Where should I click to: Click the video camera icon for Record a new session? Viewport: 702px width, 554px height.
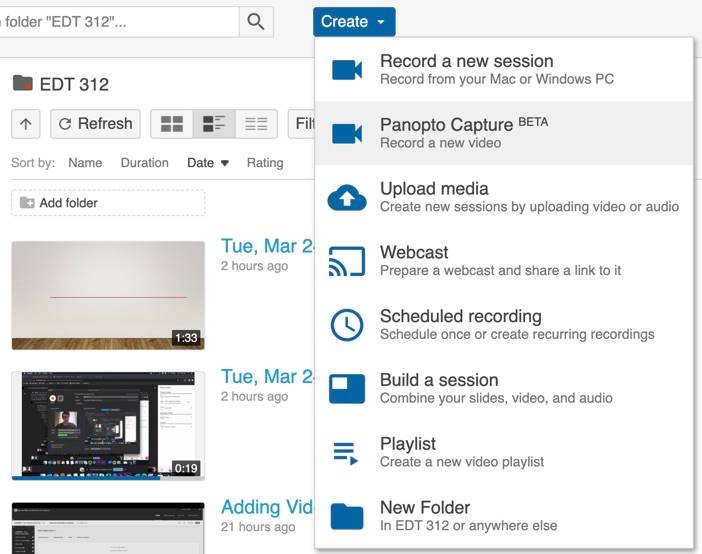[x=346, y=70]
